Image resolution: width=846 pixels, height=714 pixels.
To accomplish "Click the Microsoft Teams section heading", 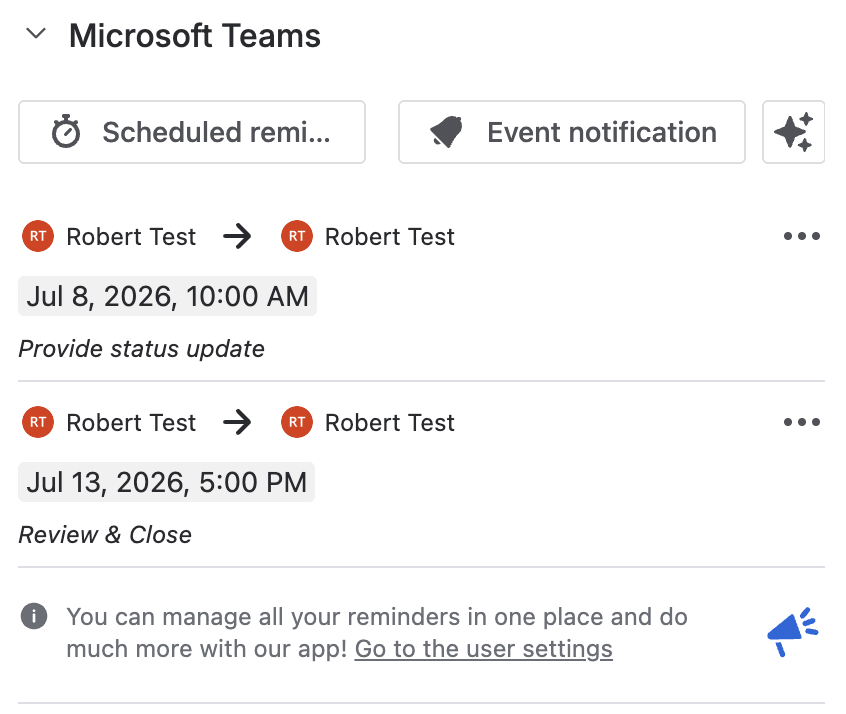I will (195, 36).
